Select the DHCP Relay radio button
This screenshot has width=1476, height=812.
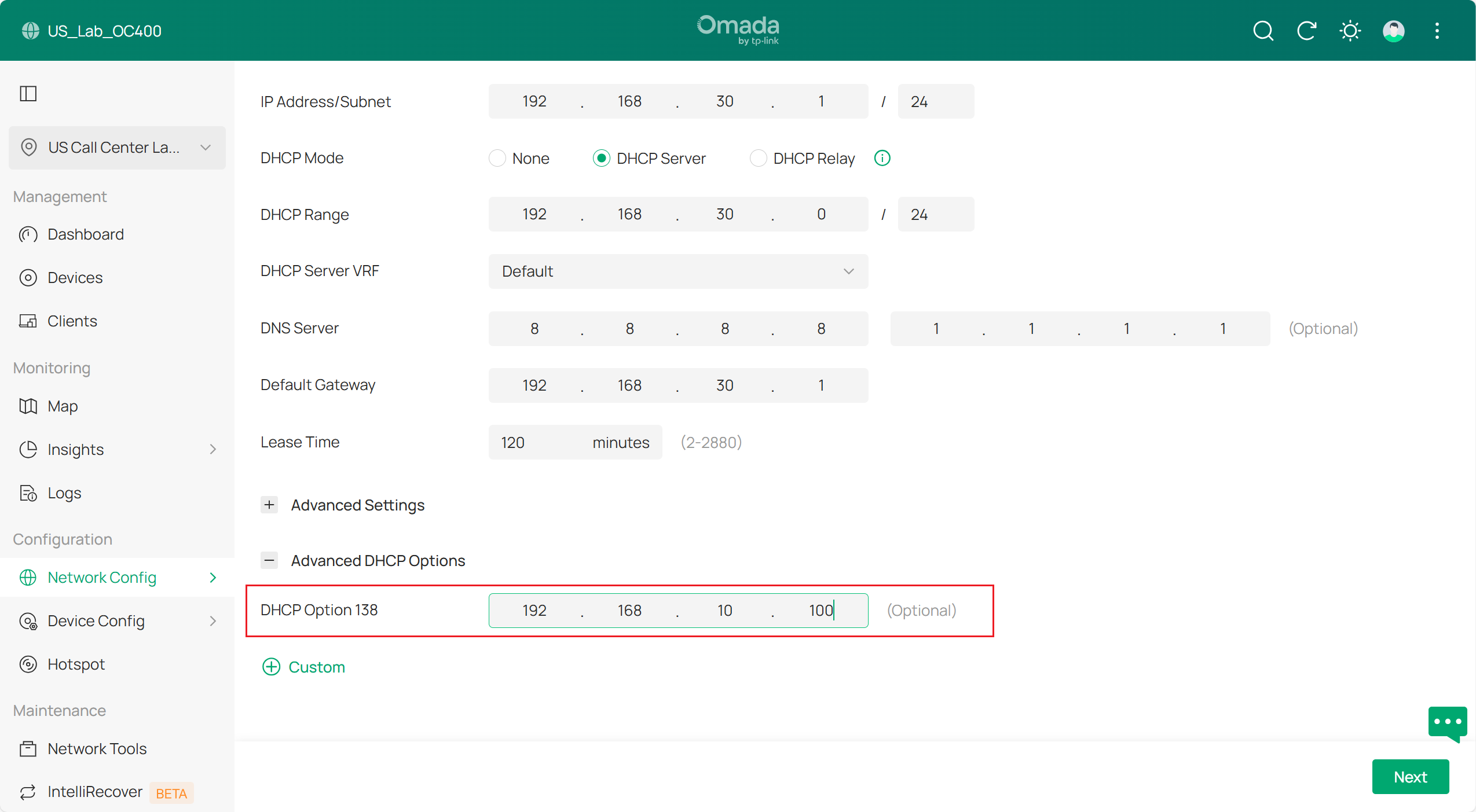click(x=758, y=158)
